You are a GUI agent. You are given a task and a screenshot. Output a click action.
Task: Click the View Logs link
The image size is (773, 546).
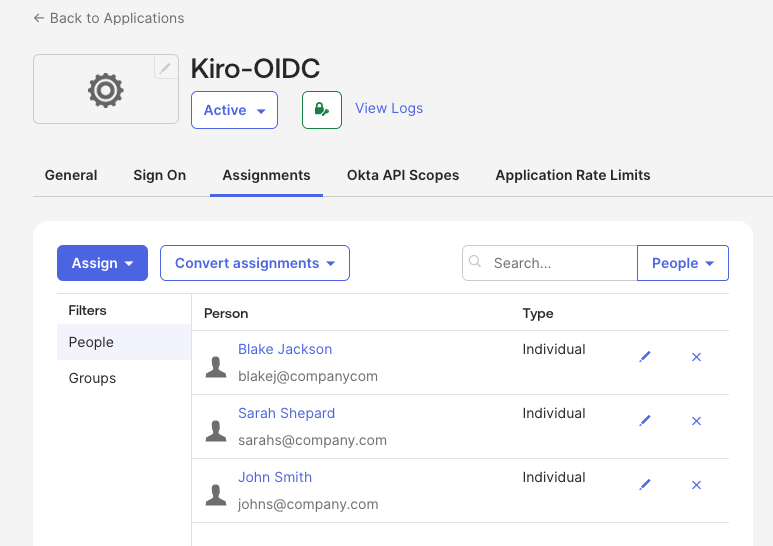pyautogui.click(x=389, y=108)
